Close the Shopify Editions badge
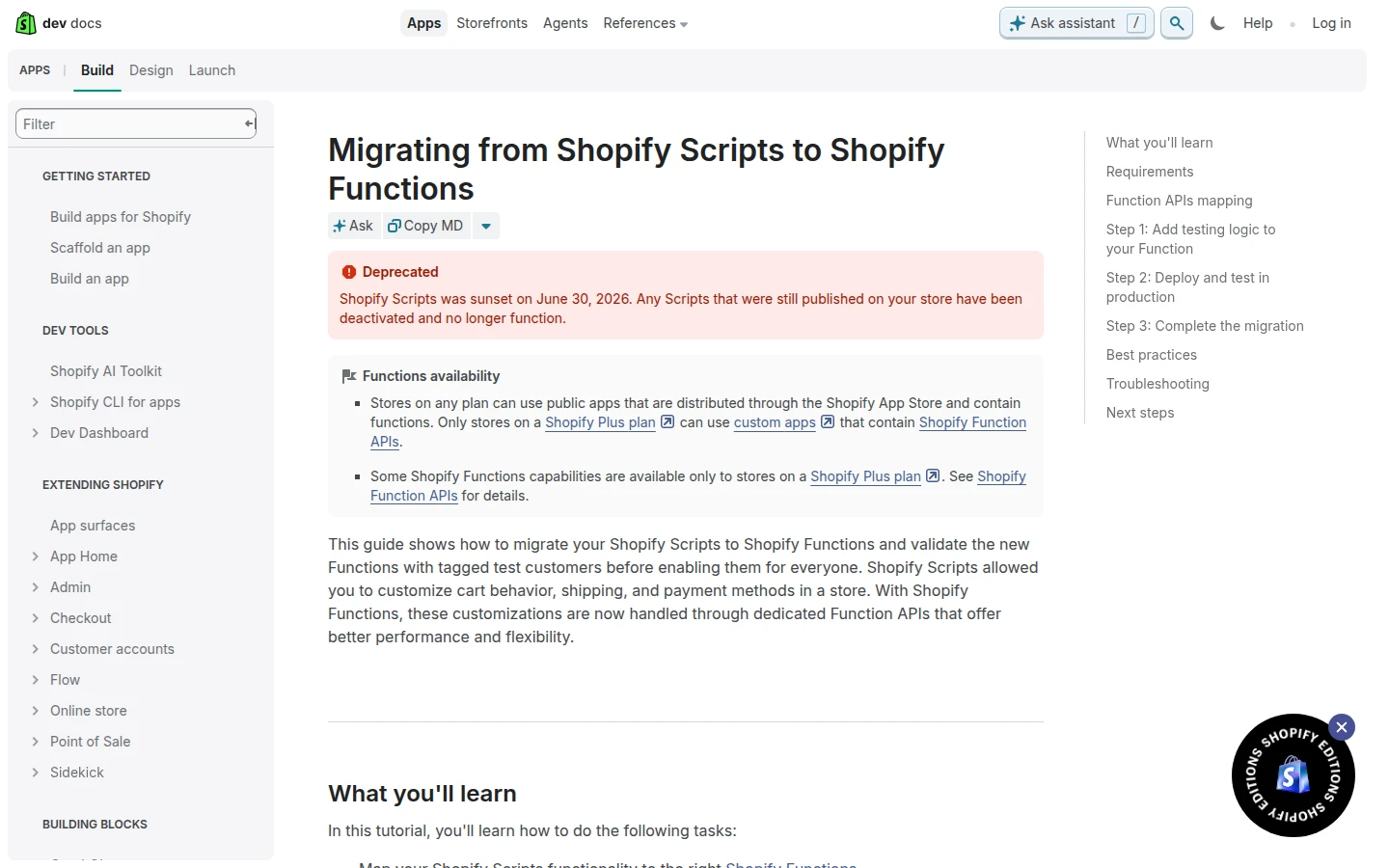 [x=1341, y=727]
